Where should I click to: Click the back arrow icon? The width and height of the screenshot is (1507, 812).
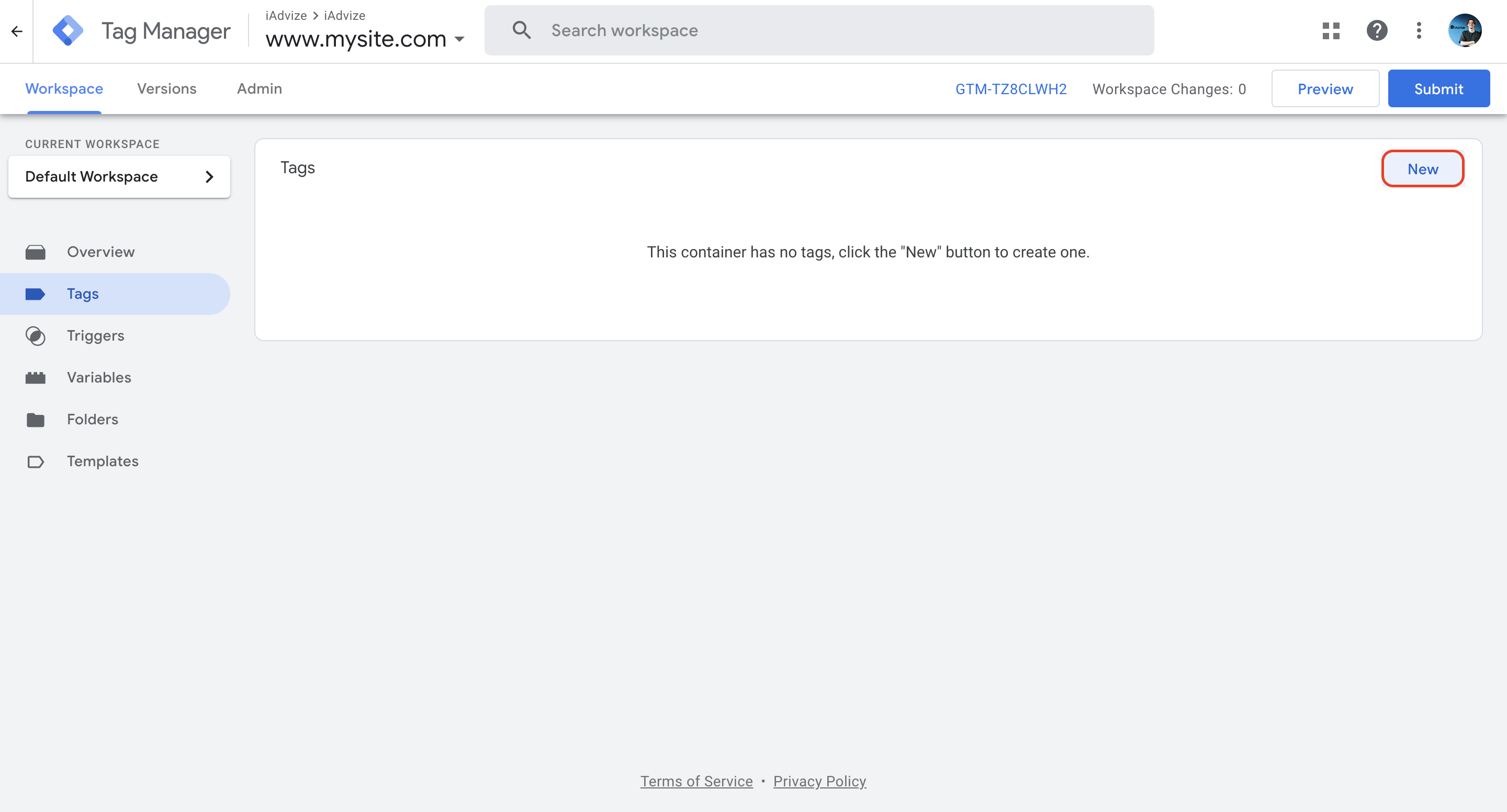(17, 31)
